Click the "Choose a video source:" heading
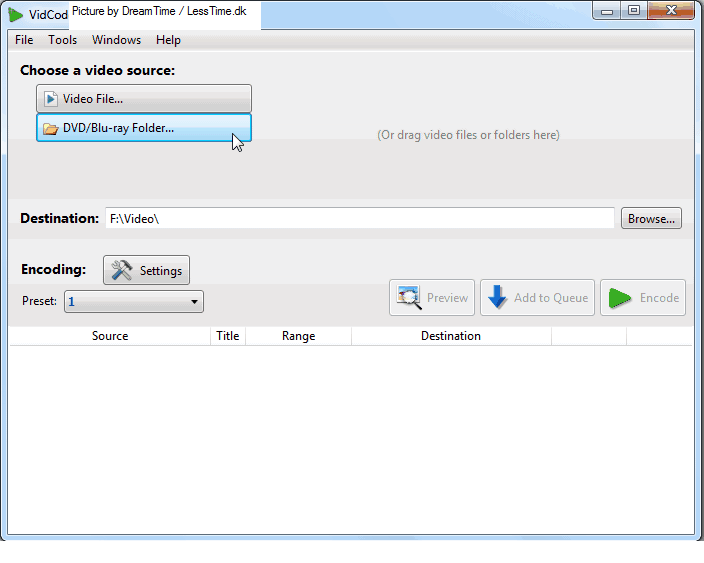The height and width of the screenshot is (563, 704). (97, 70)
